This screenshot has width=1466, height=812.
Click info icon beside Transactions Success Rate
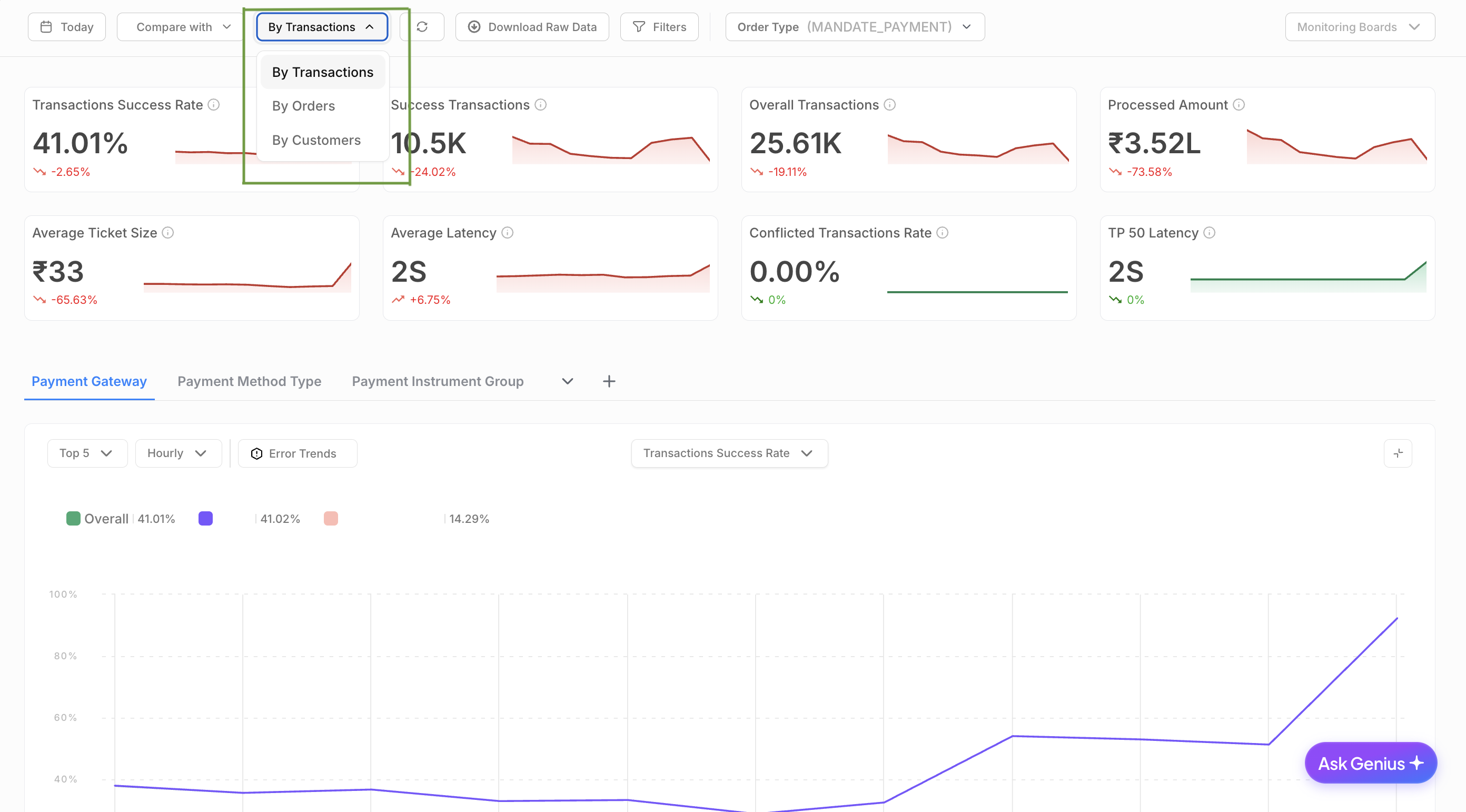tap(213, 105)
